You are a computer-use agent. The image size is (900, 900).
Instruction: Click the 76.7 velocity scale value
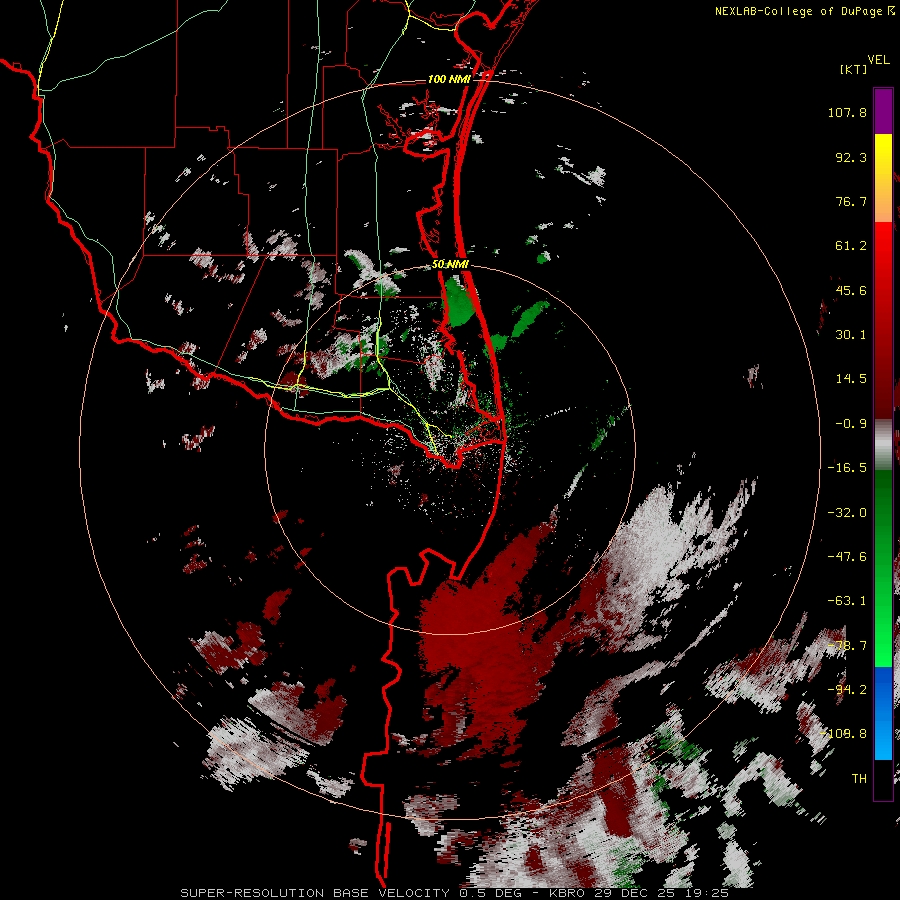click(851, 201)
